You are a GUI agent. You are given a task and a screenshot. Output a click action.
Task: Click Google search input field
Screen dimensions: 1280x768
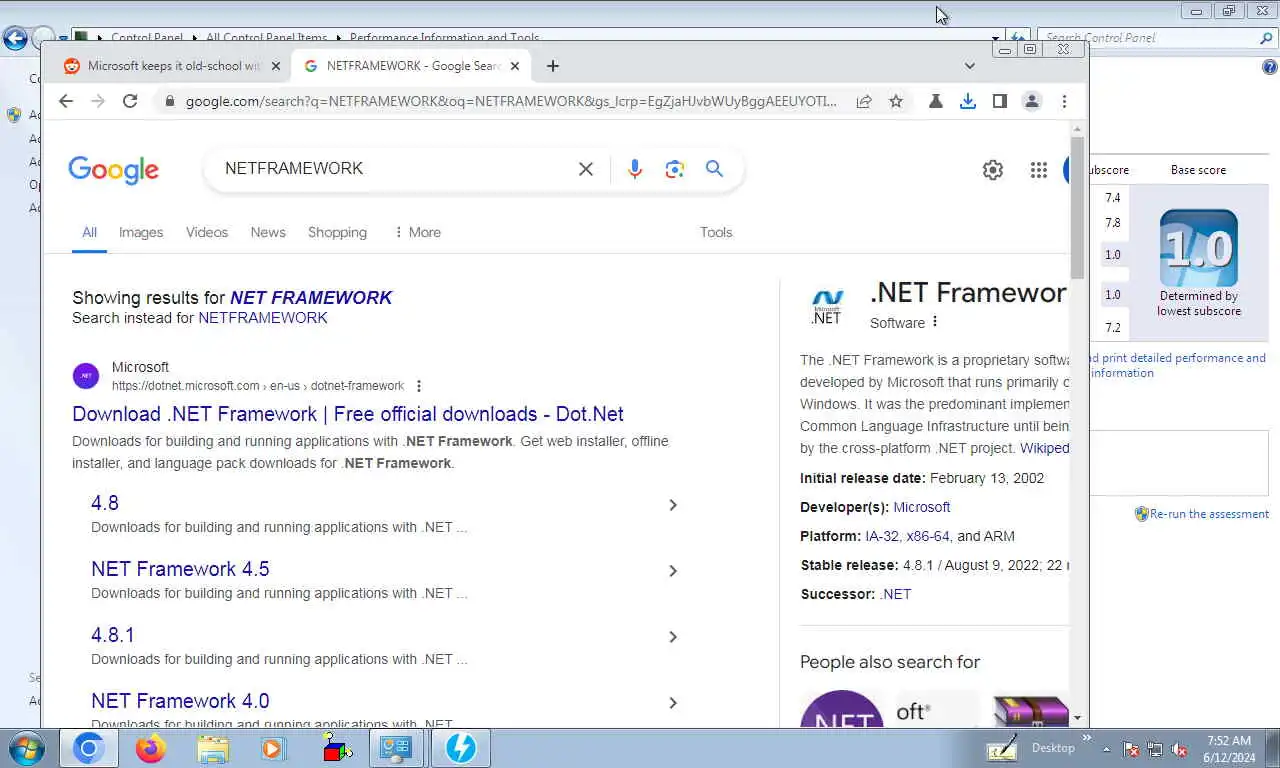pyautogui.click(x=395, y=169)
